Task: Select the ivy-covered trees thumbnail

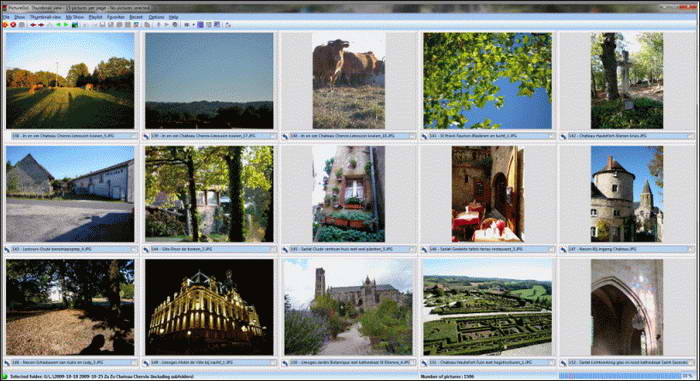Action: 209,194
